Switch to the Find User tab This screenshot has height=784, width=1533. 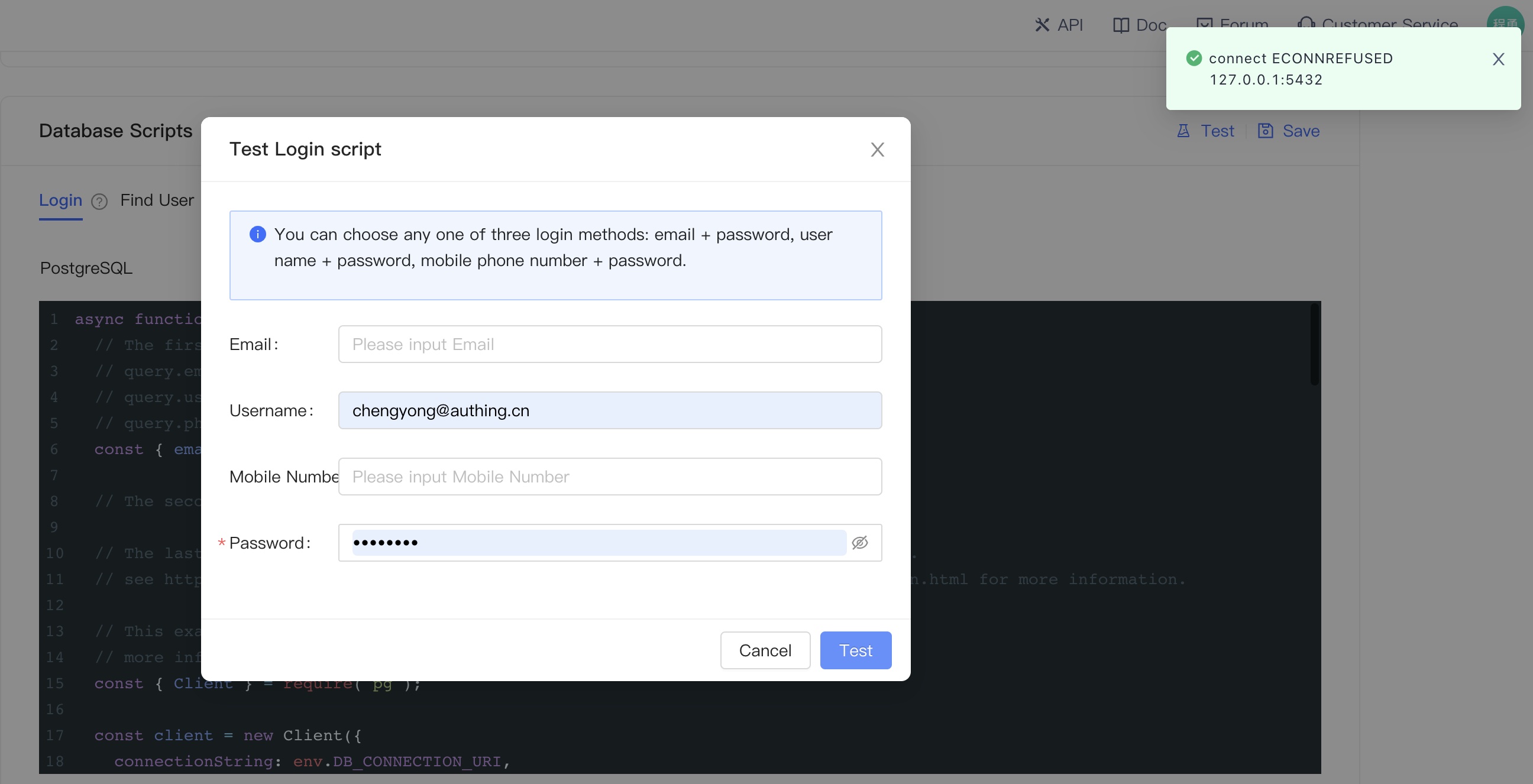point(157,200)
